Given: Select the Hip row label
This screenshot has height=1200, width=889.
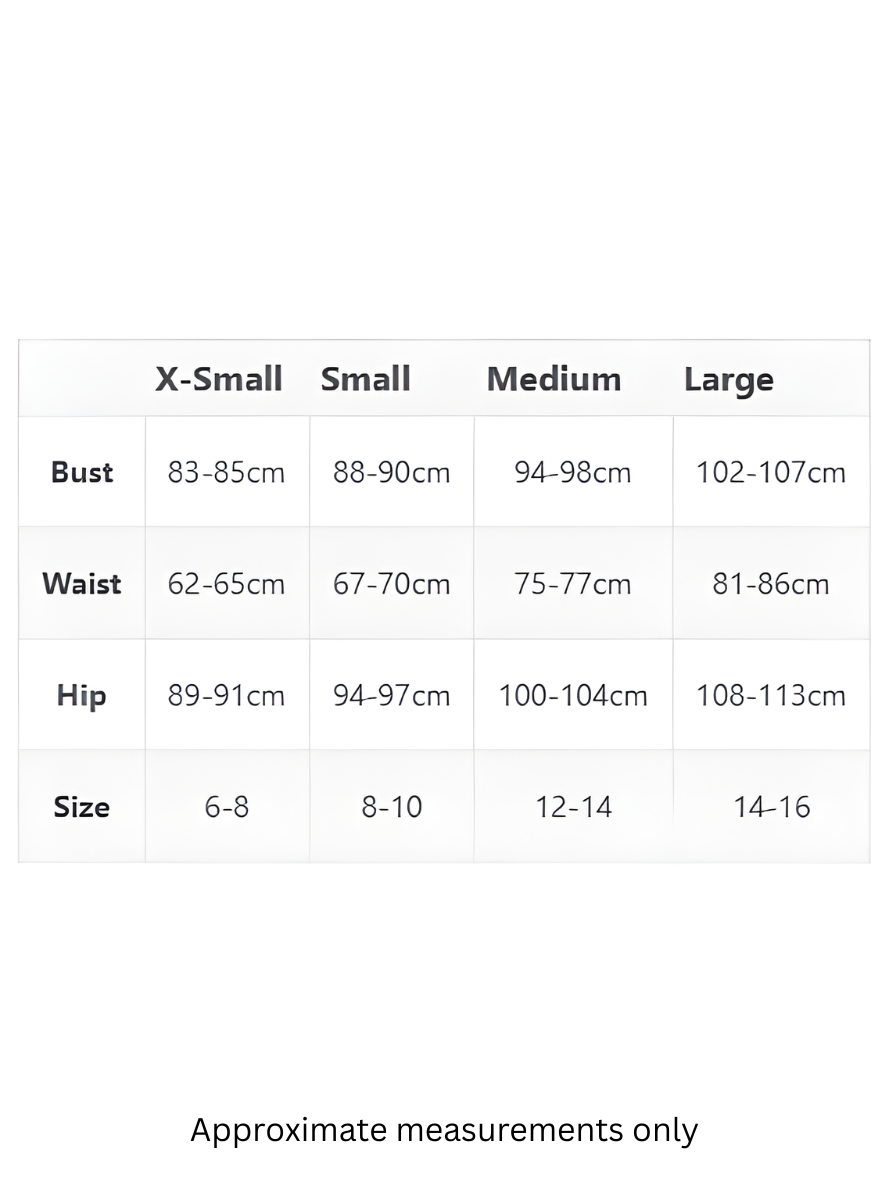Looking at the screenshot, I should coord(82,695).
